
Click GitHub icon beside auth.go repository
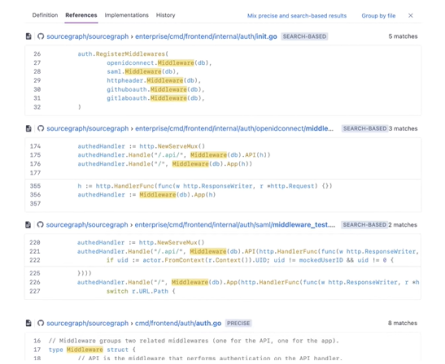41,323
